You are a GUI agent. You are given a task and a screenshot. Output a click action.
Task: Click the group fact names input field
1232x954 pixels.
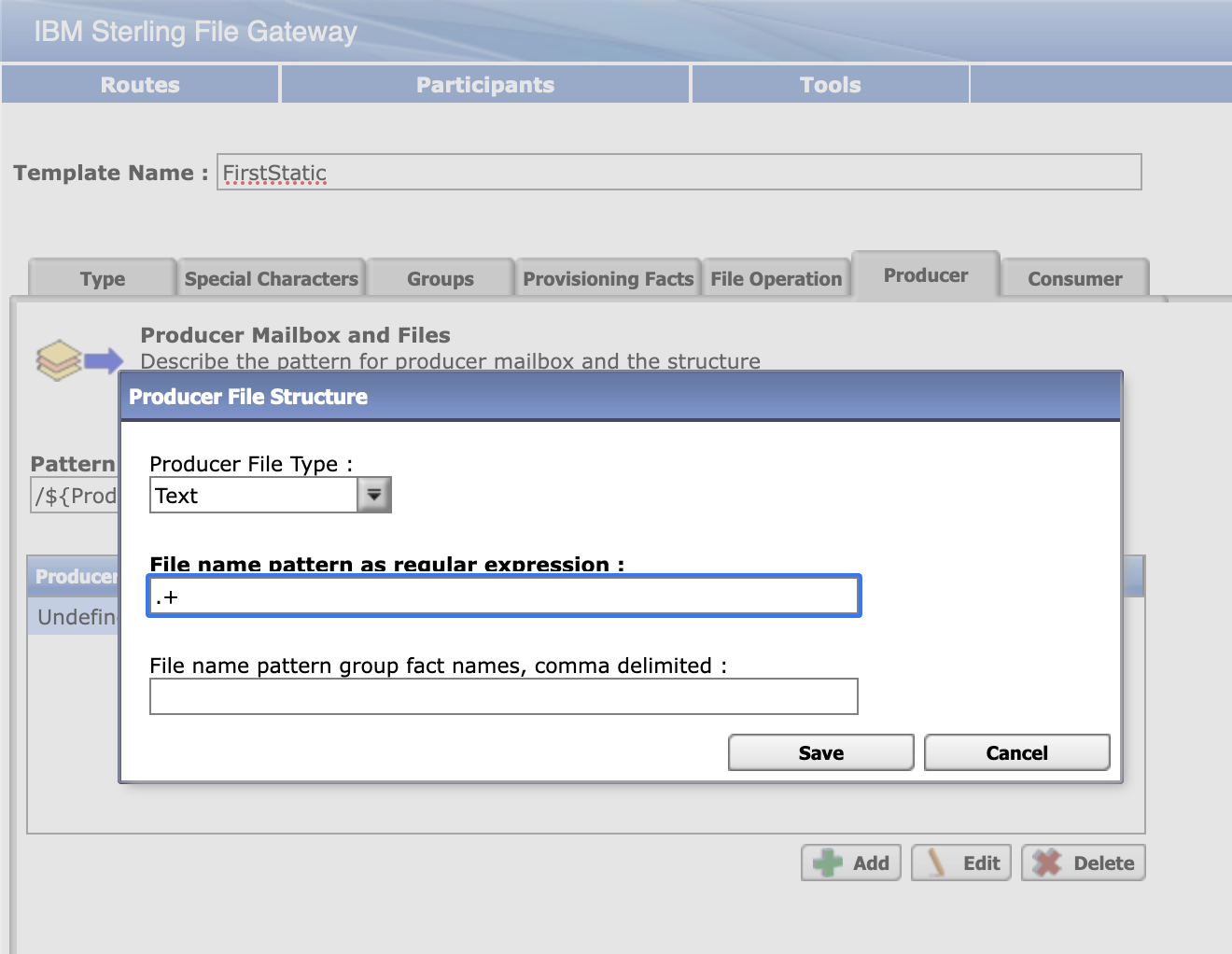tap(504, 696)
